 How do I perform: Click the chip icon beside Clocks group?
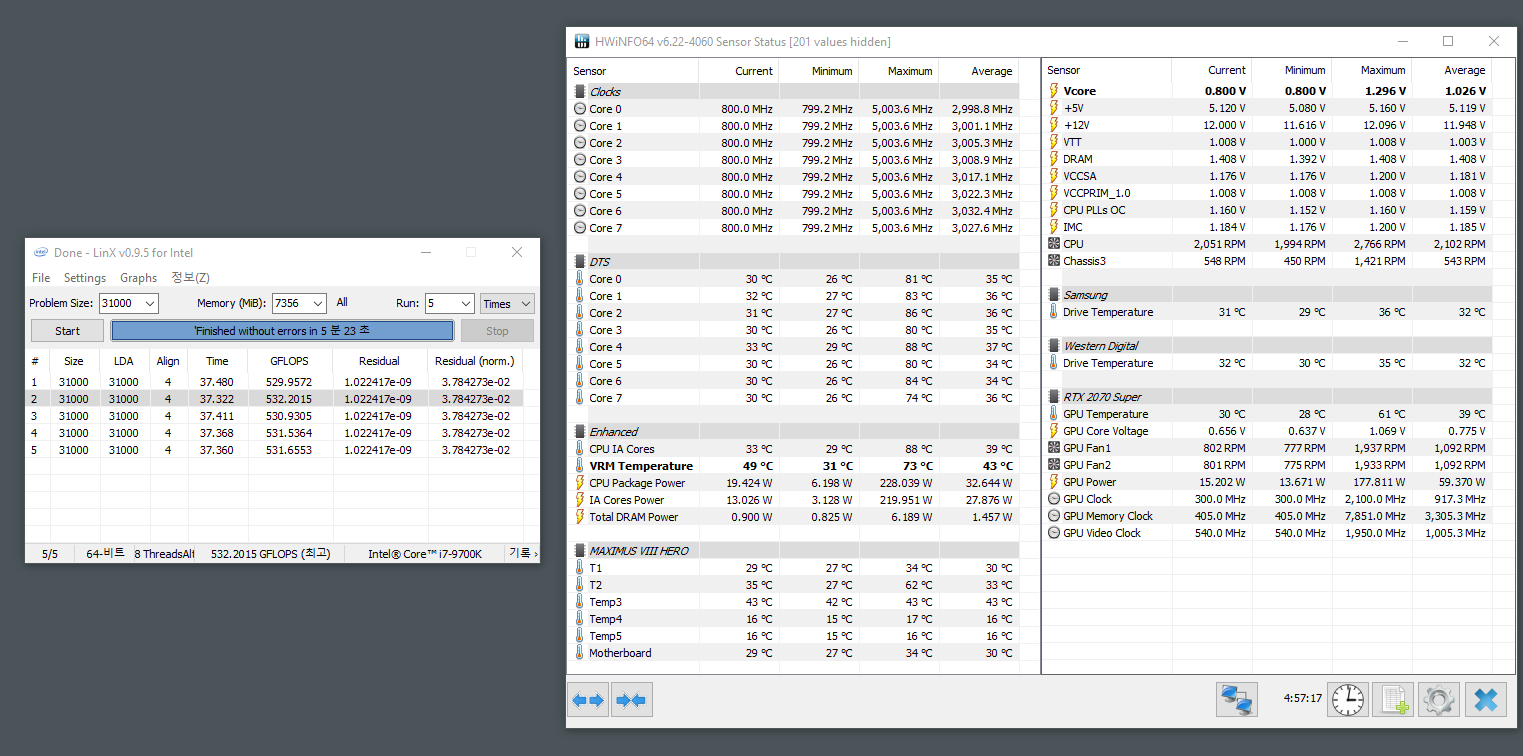580,92
